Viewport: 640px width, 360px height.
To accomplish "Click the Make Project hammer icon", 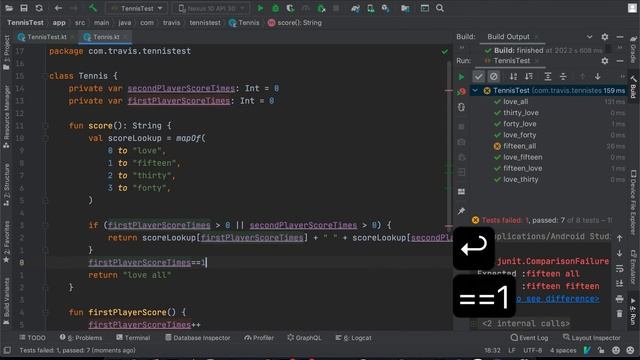I will [x=93, y=8].
